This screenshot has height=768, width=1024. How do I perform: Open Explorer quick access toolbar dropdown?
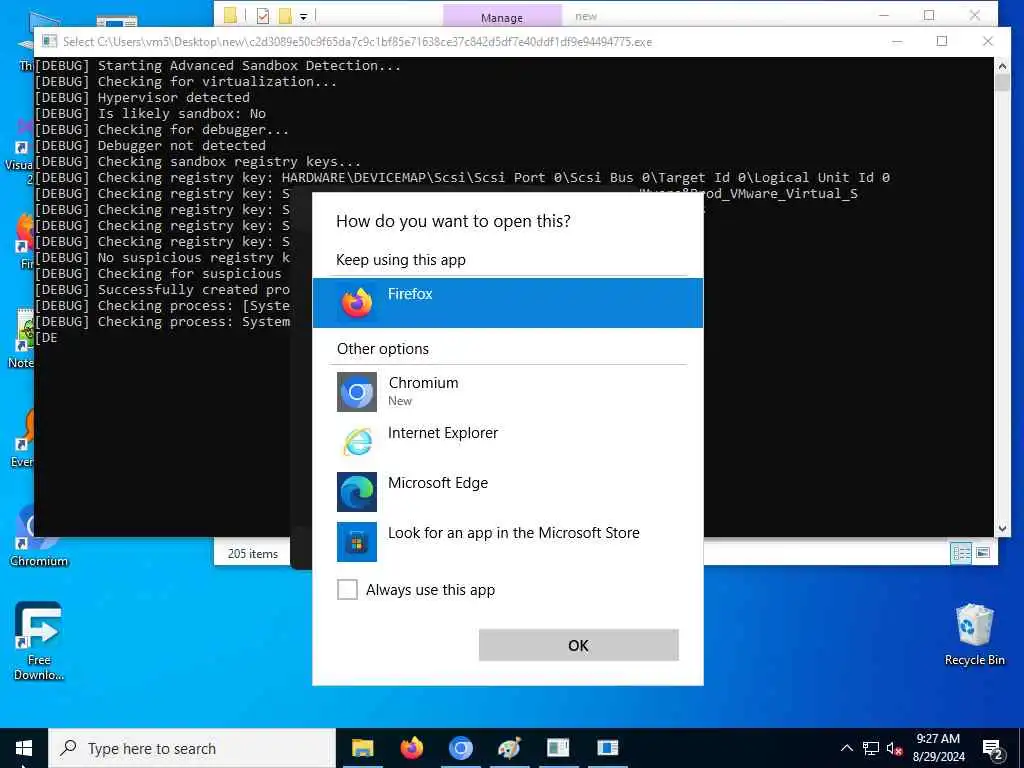coord(304,17)
